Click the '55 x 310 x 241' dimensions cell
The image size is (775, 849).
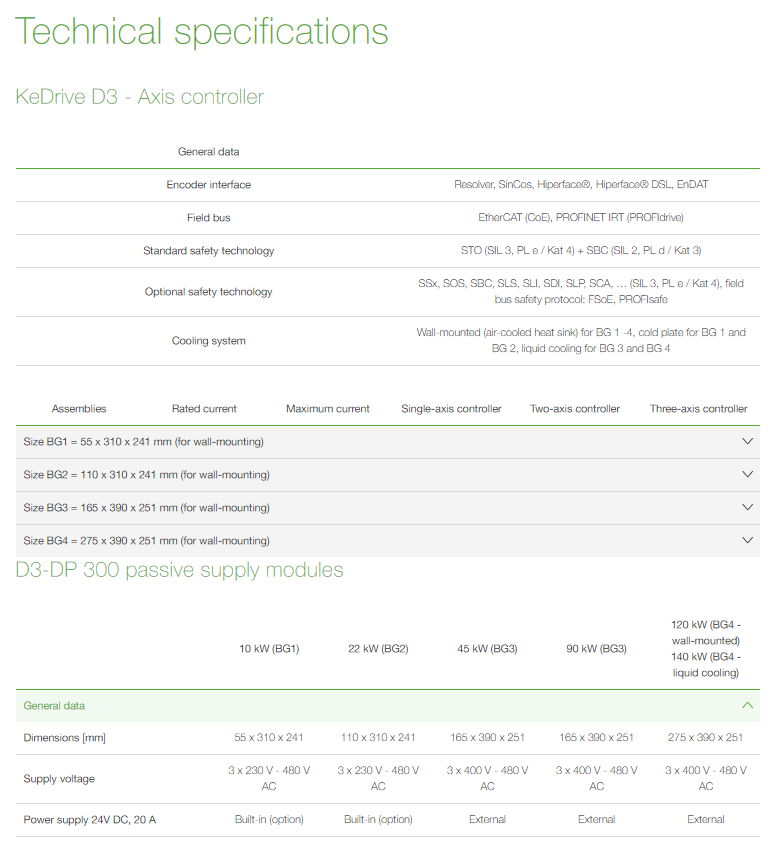(x=269, y=737)
